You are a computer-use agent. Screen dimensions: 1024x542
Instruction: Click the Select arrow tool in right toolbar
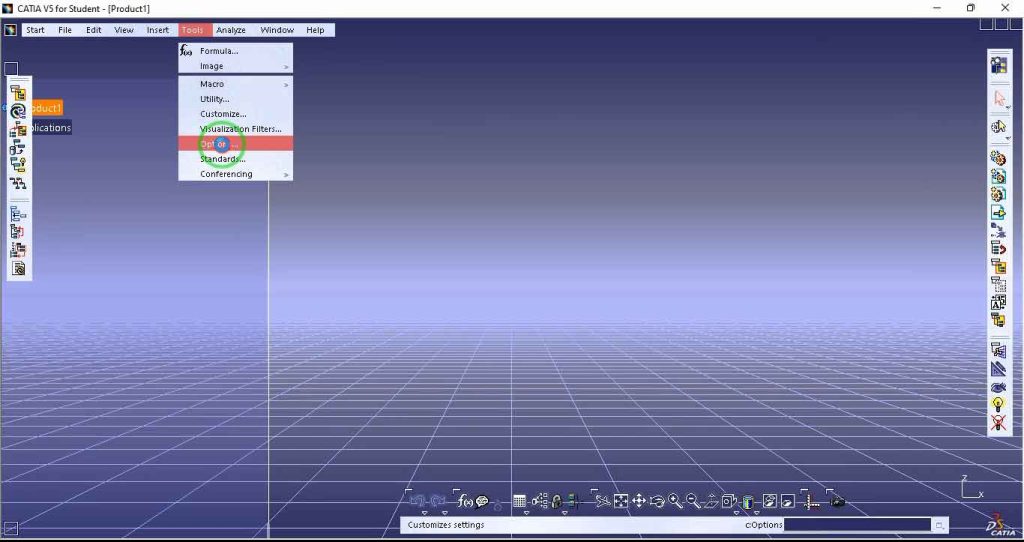(998, 98)
